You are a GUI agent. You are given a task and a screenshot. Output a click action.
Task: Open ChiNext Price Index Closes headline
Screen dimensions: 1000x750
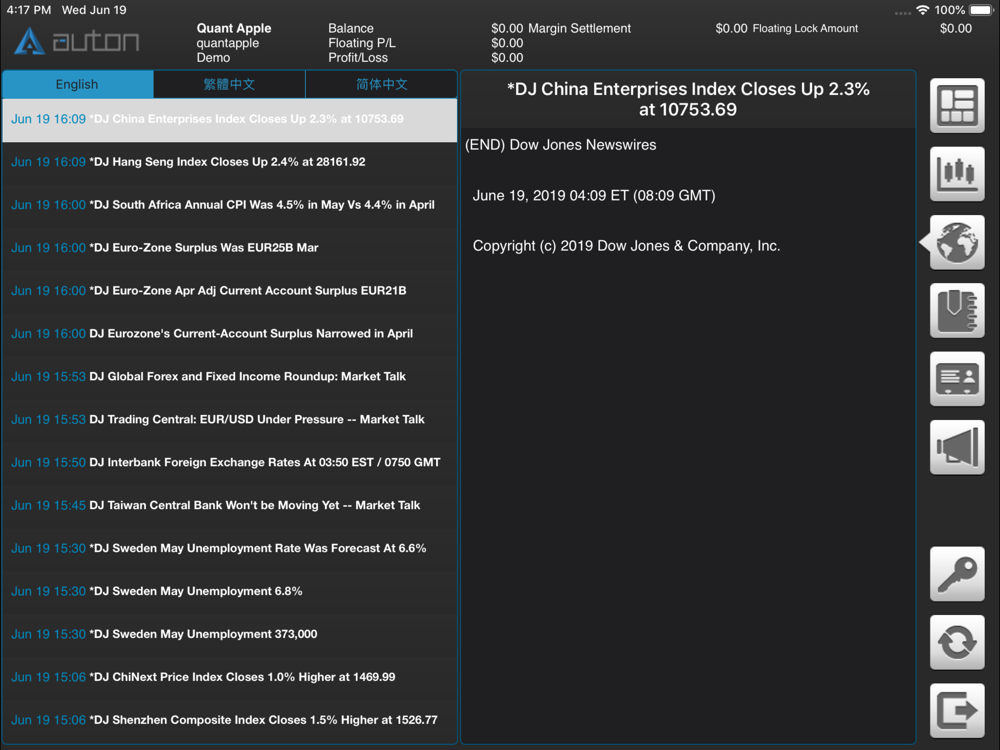click(230, 677)
